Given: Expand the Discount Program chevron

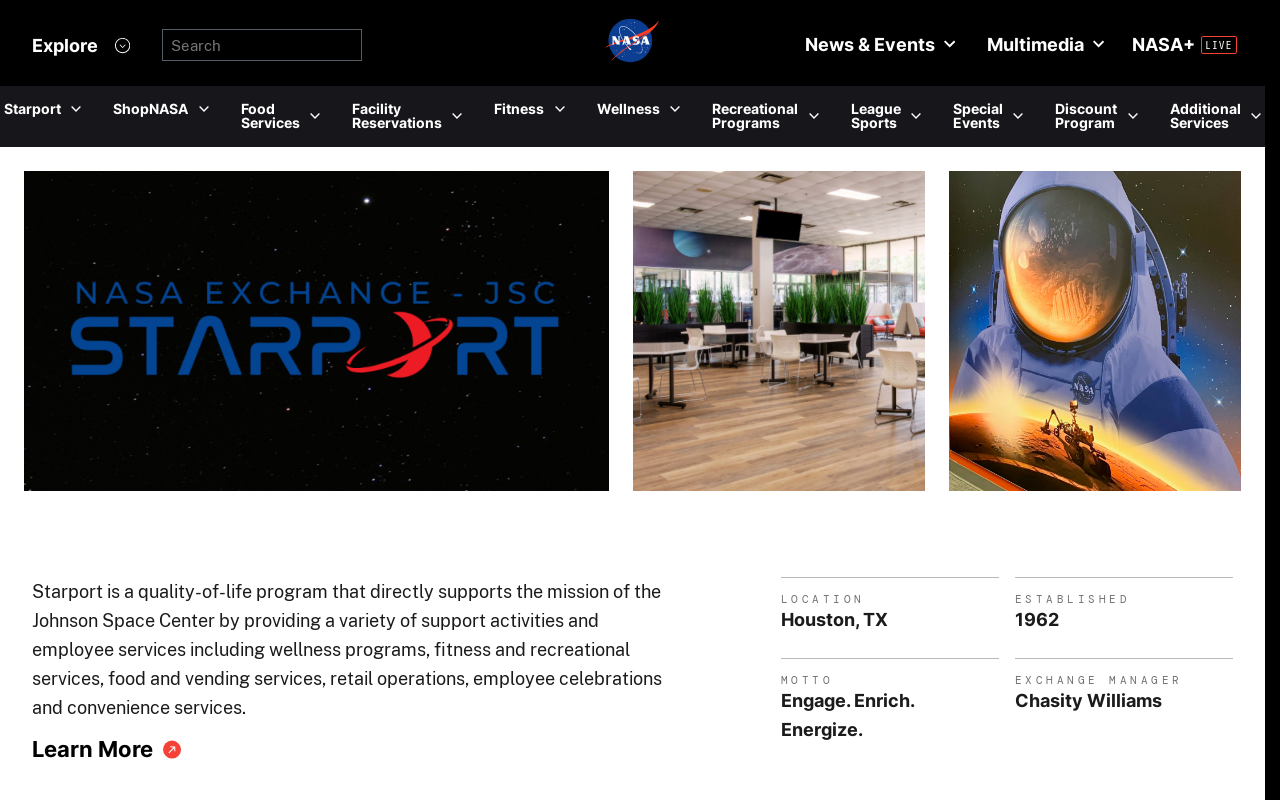Looking at the screenshot, I should click(x=1133, y=116).
